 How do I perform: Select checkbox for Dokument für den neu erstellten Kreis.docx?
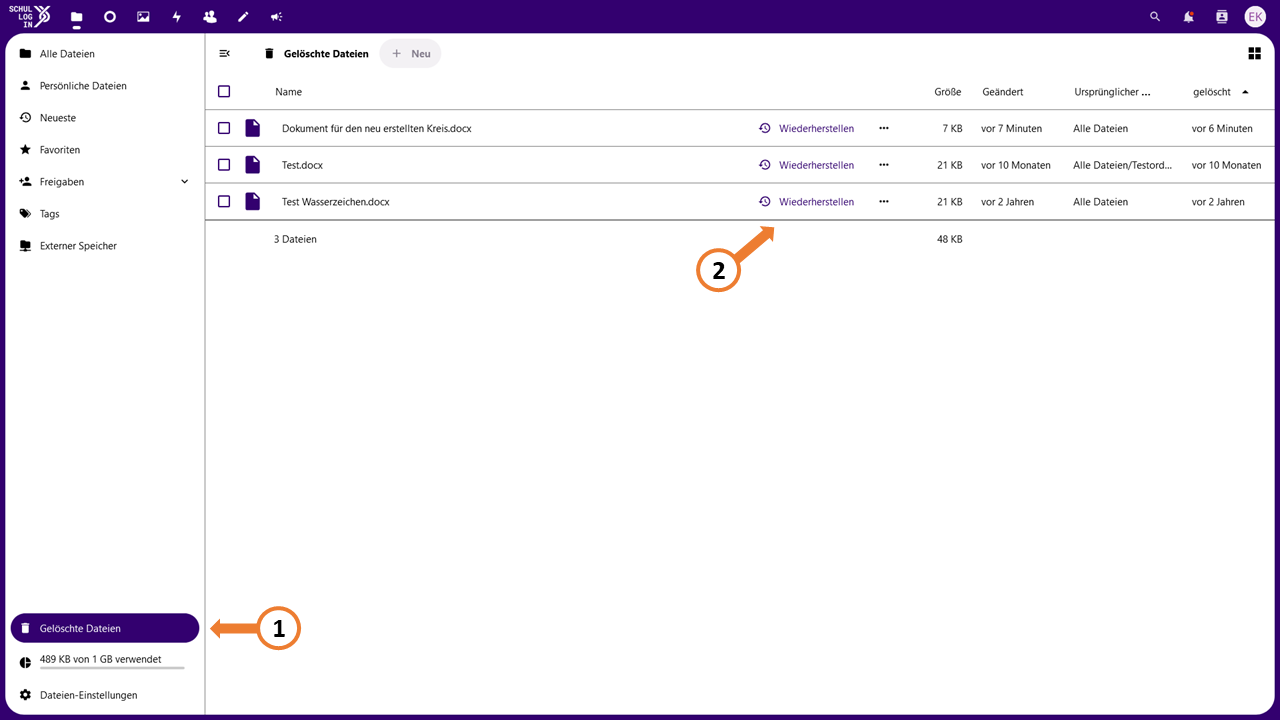224,128
